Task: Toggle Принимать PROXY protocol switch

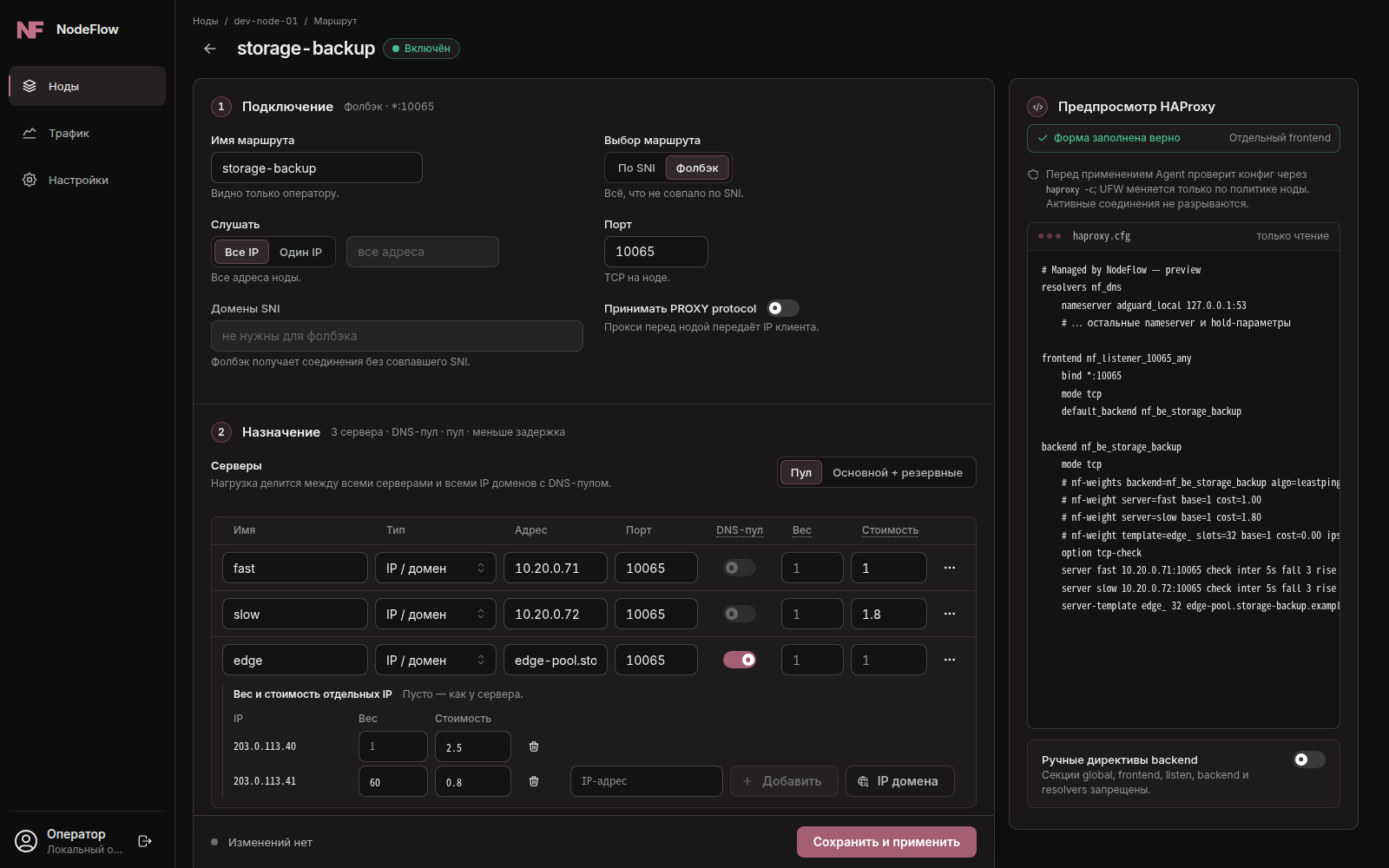Action: click(783, 308)
